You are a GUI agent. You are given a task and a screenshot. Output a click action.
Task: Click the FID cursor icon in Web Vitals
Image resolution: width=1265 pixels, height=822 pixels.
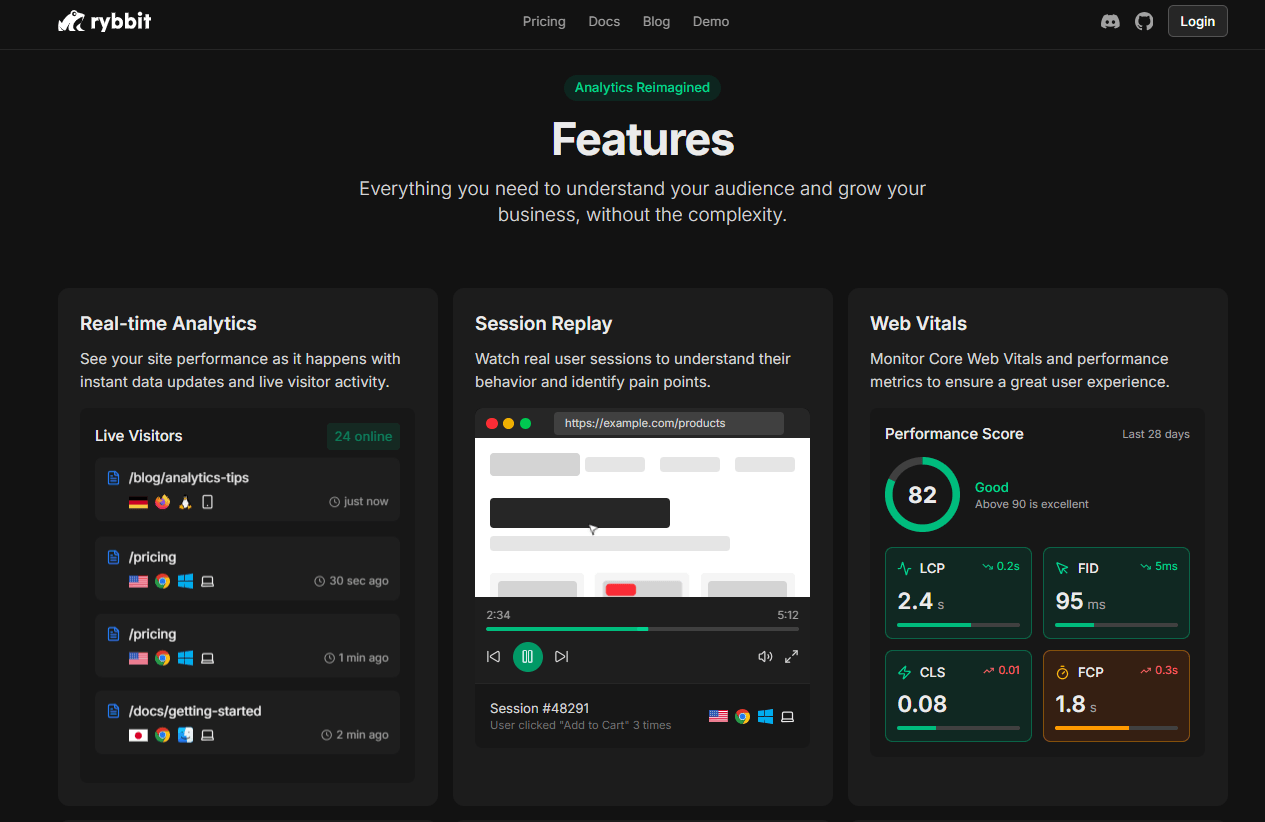(x=1060, y=567)
